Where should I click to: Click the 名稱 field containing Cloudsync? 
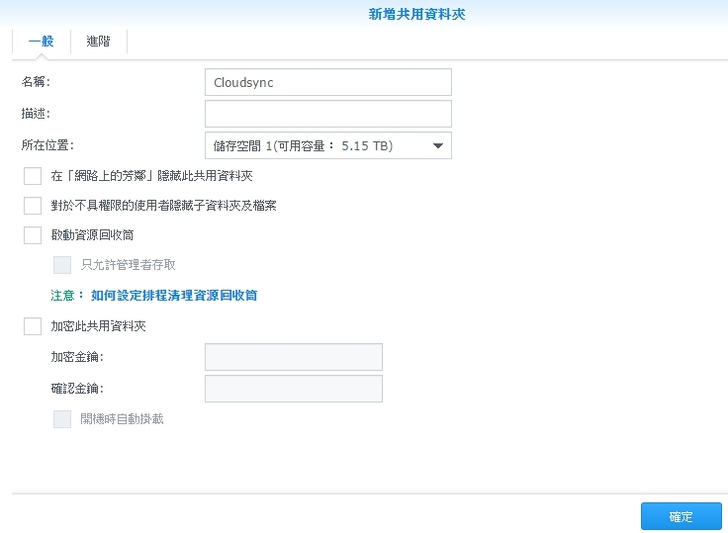328,82
